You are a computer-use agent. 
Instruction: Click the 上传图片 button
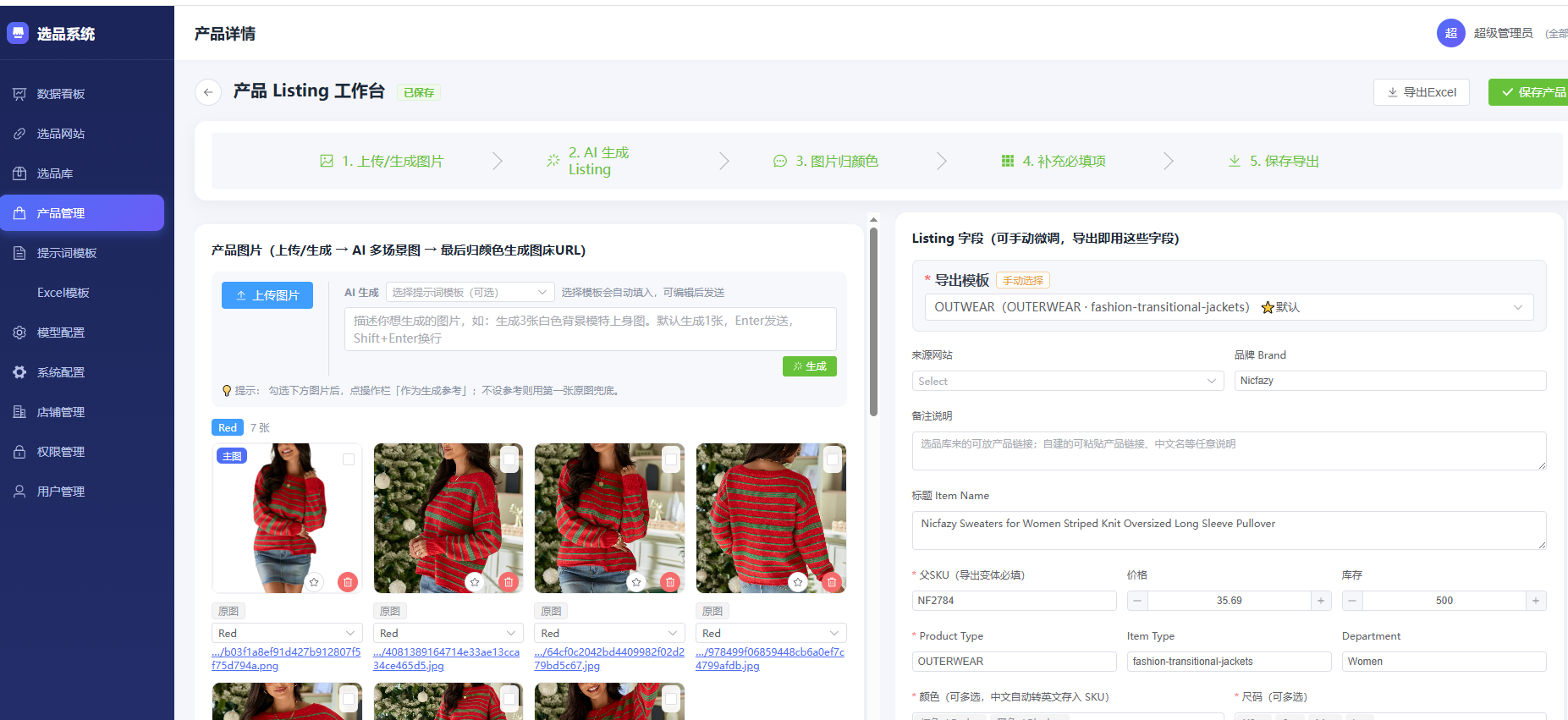tap(267, 295)
